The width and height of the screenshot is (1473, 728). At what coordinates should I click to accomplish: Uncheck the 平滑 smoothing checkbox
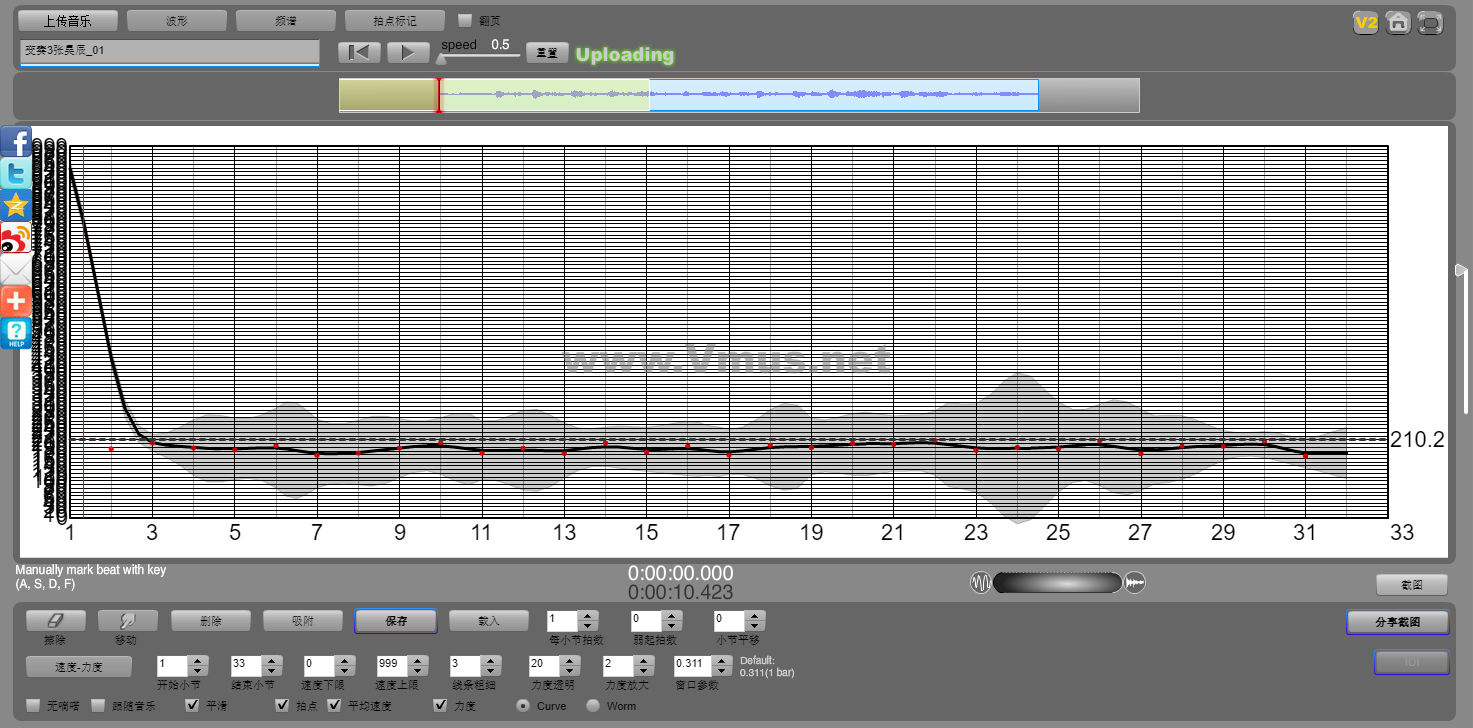[193, 705]
